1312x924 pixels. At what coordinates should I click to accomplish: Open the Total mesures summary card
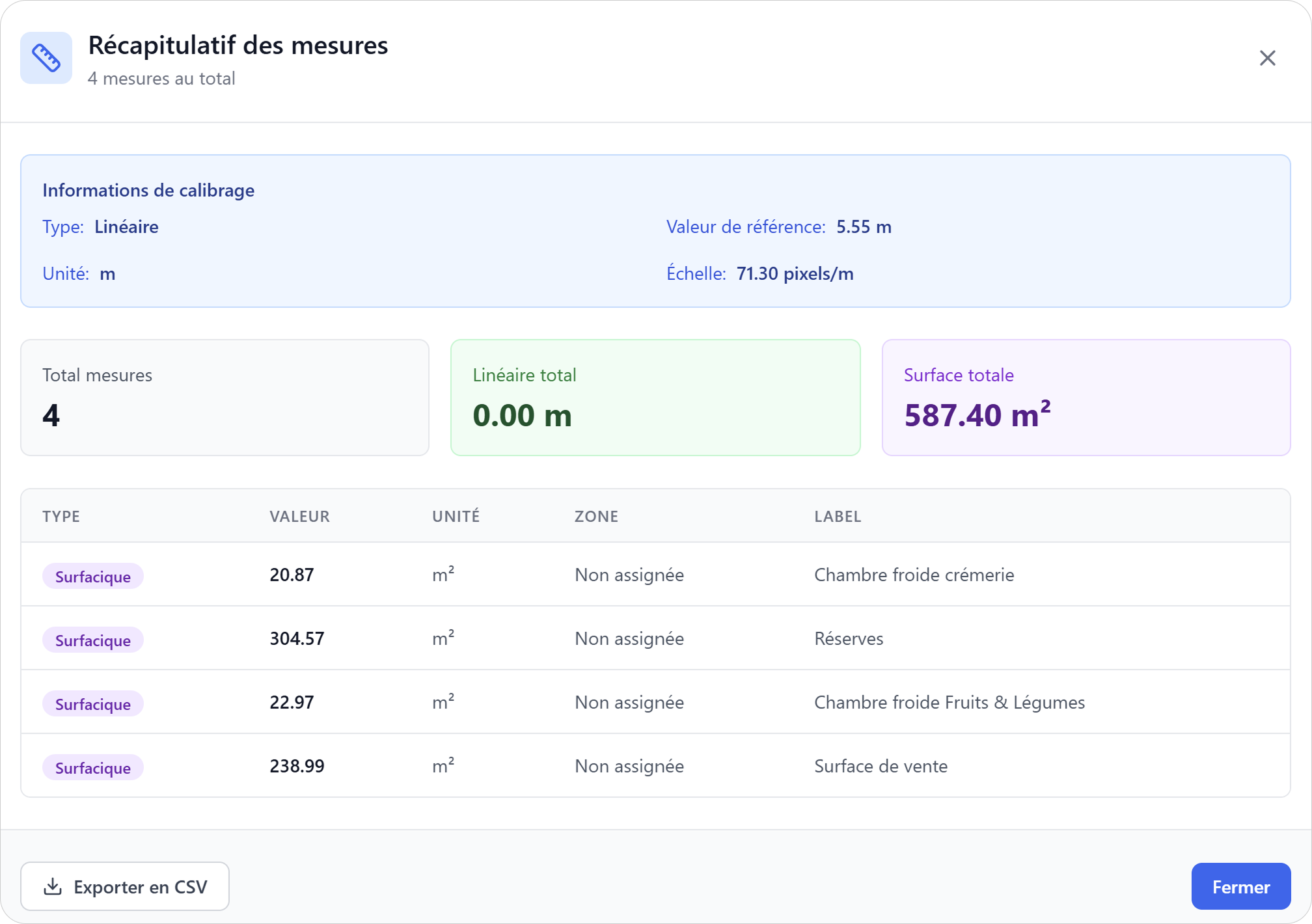225,398
